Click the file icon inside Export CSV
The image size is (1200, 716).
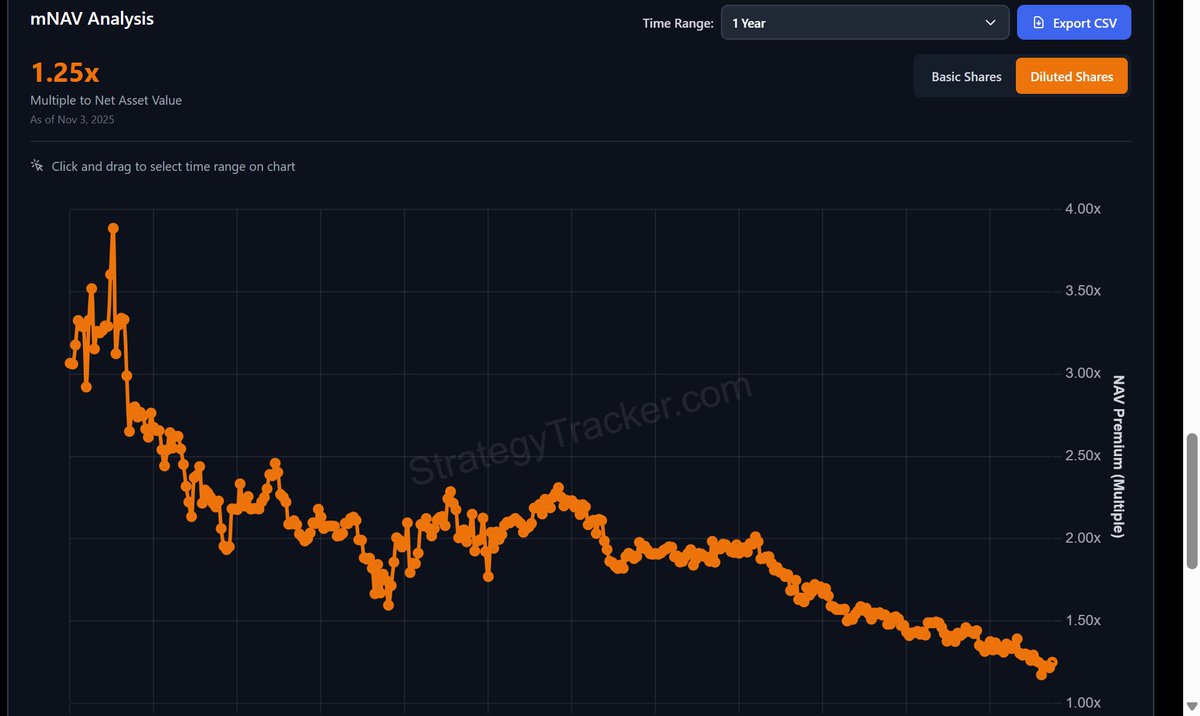coord(1038,23)
